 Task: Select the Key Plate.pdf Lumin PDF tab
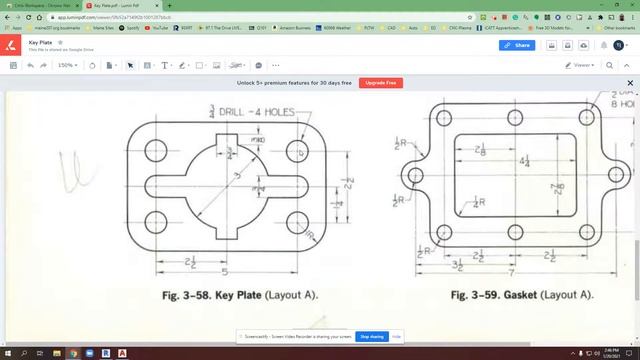[x=122, y=6]
